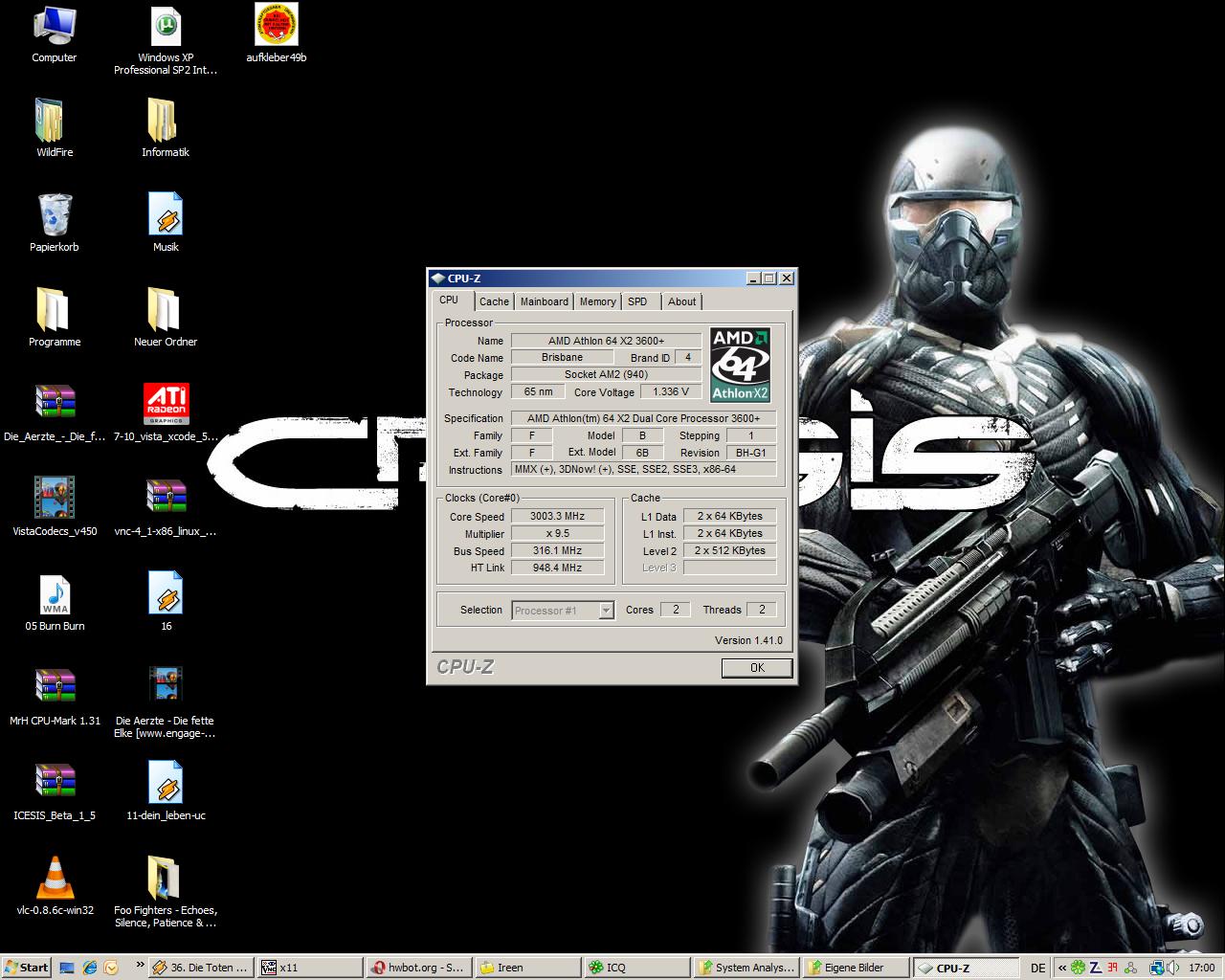Click the HT Link value 948.4 MHz
The width and height of the screenshot is (1225, 980).
pyautogui.click(x=557, y=568)
